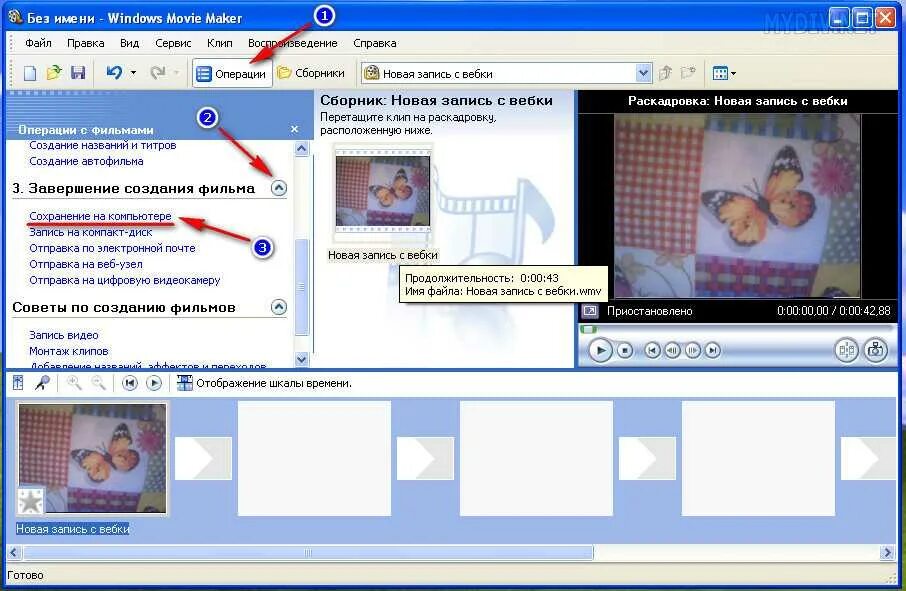Click Сохранение на компьютере link
The image size is (906, 591).
[x=101, y=216]
